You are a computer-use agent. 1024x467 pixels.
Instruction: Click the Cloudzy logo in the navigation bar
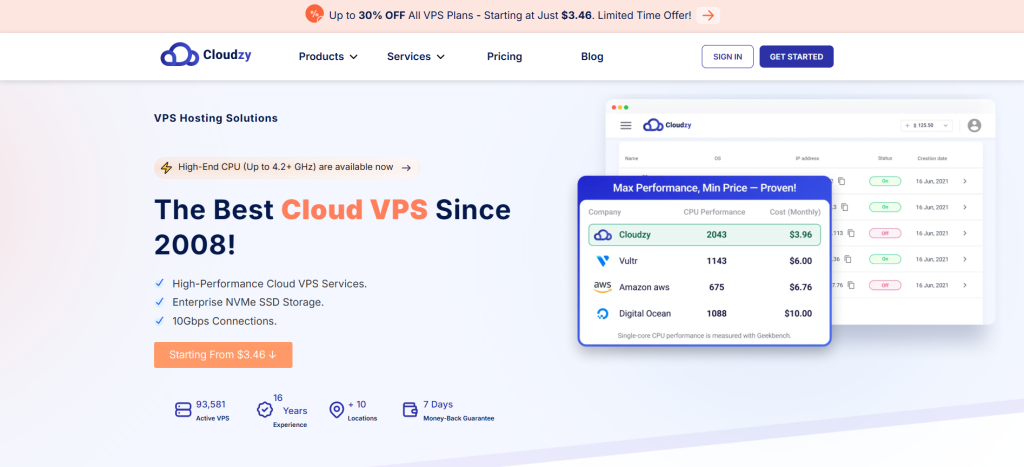click(x=206, y=56)
